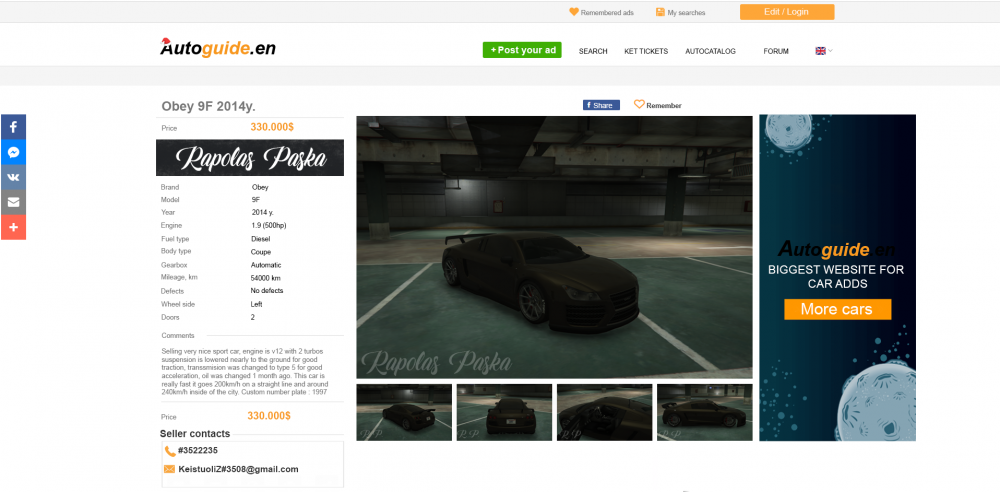Click the Model value 9F
1000x492 pixels.
pyautogui.click(x=256, y=200)
